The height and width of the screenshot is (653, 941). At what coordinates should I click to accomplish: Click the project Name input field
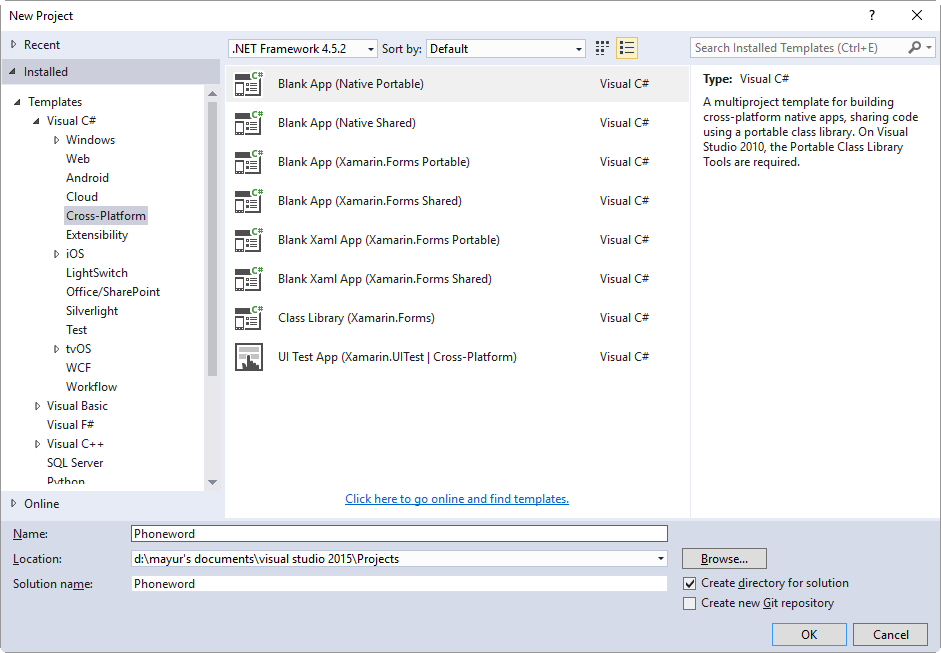[x=399, y=534]
